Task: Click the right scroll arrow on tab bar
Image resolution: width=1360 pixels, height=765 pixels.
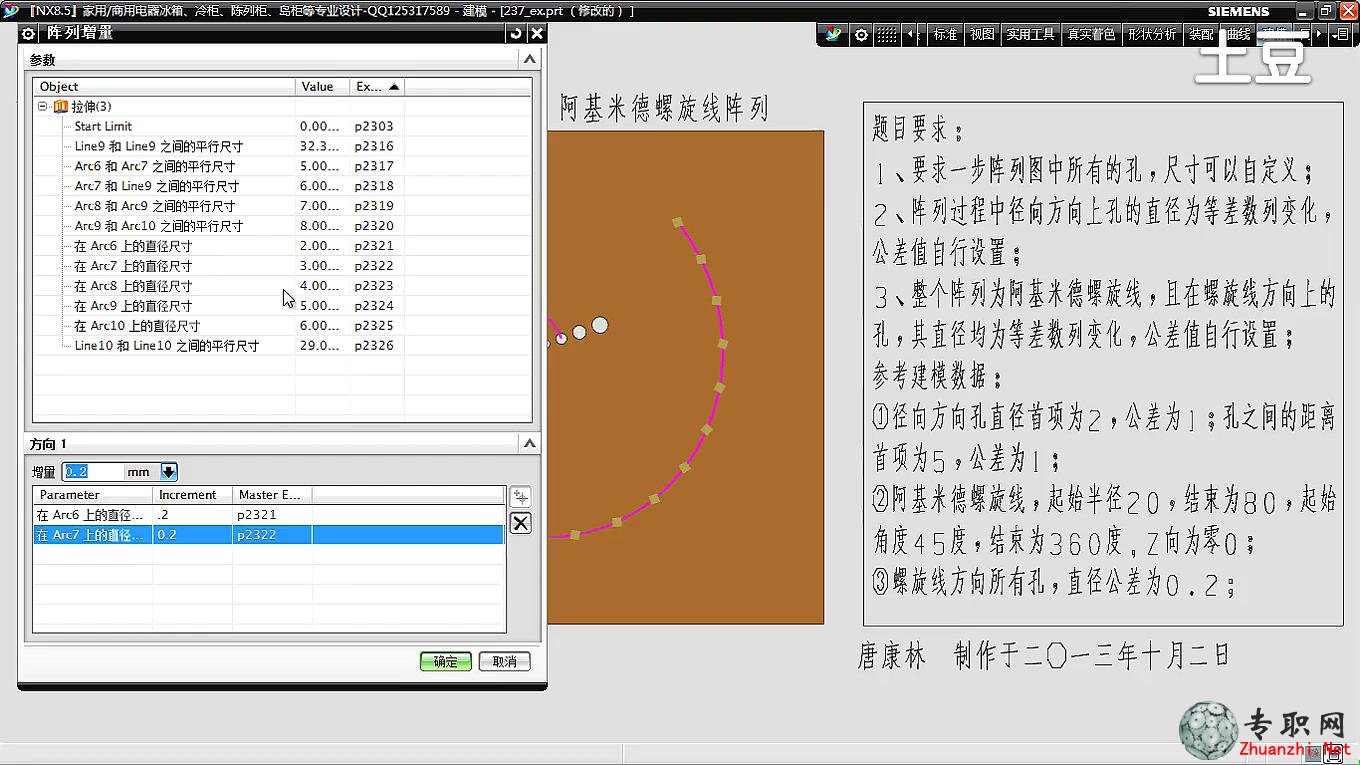Action: [x=1319, y=34]
